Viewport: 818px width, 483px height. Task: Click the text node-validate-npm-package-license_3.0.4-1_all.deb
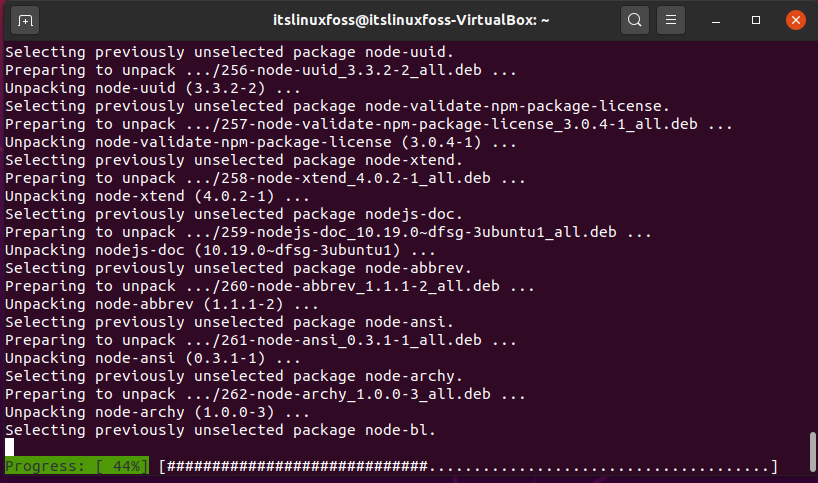click(477, 124)
